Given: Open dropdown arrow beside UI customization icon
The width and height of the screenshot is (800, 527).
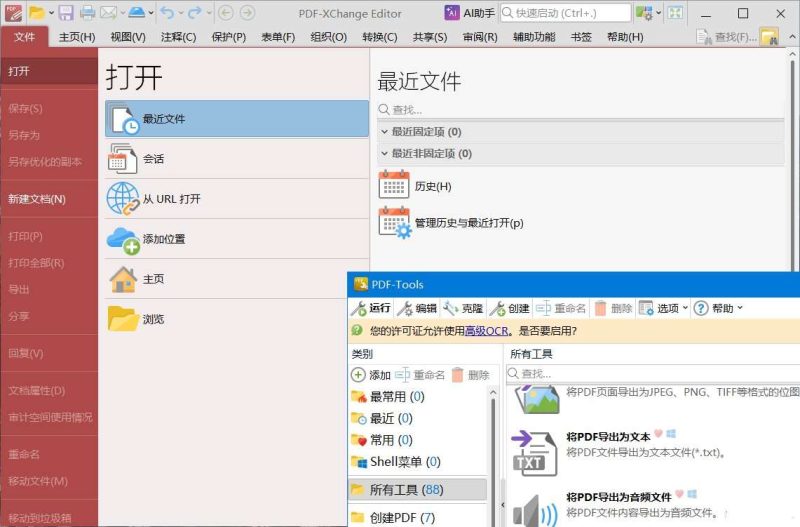Looking at the screenshot, I should (658, 13).
